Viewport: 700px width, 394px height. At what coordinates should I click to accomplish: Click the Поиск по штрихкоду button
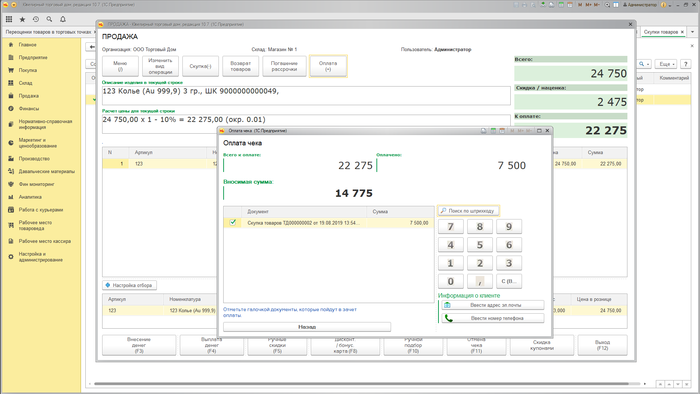[x=468, y=211]
